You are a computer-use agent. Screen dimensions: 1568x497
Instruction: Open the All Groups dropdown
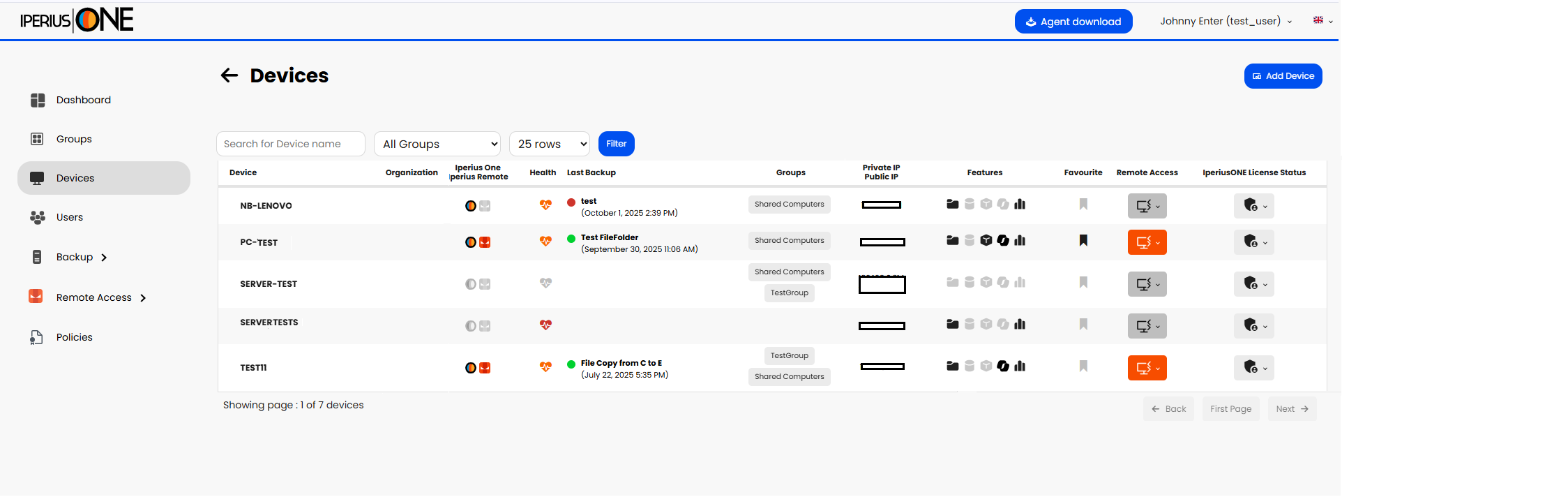[x=437, y=144]
